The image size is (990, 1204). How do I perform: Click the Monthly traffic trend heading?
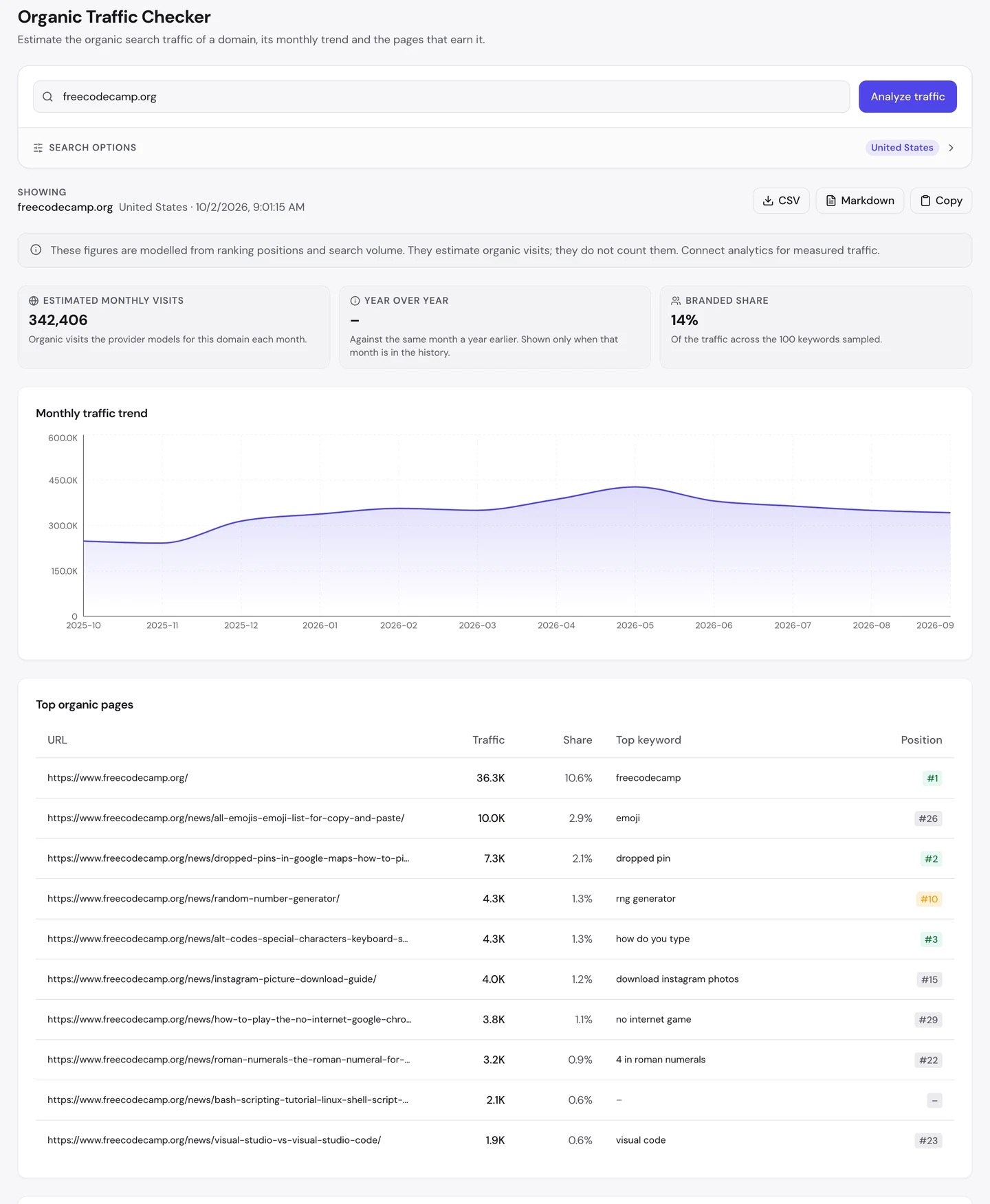(91, 413)
